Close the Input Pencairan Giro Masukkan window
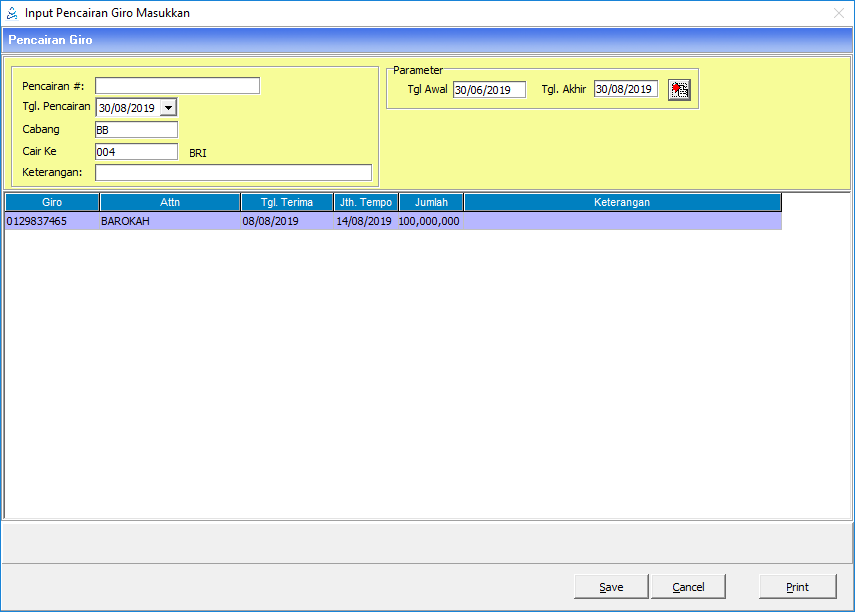The height and width of the screenshot is (612, 855). pyautogui.click(x=838, y=13)
